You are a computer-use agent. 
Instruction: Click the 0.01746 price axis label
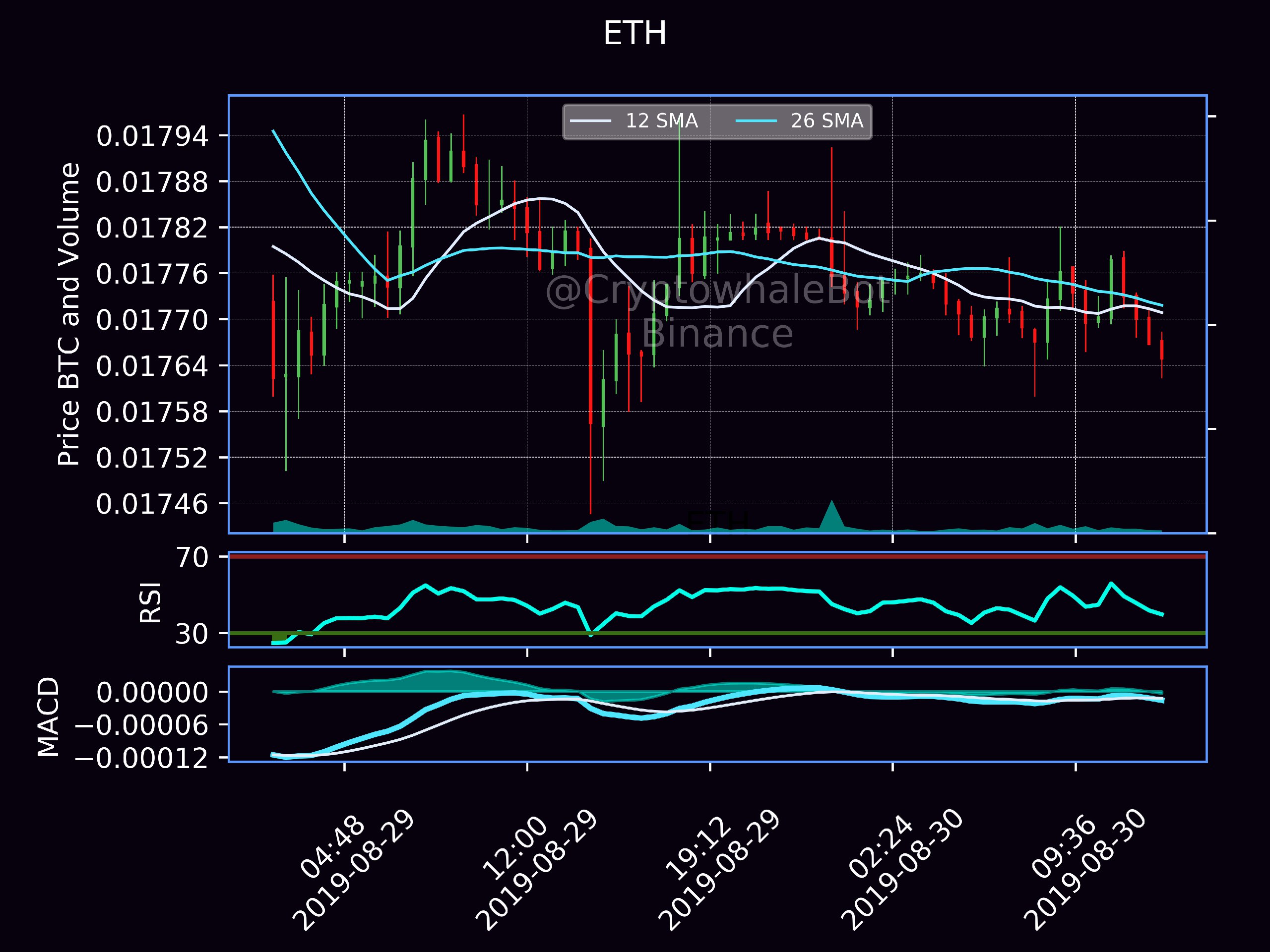tap(152, 504)
